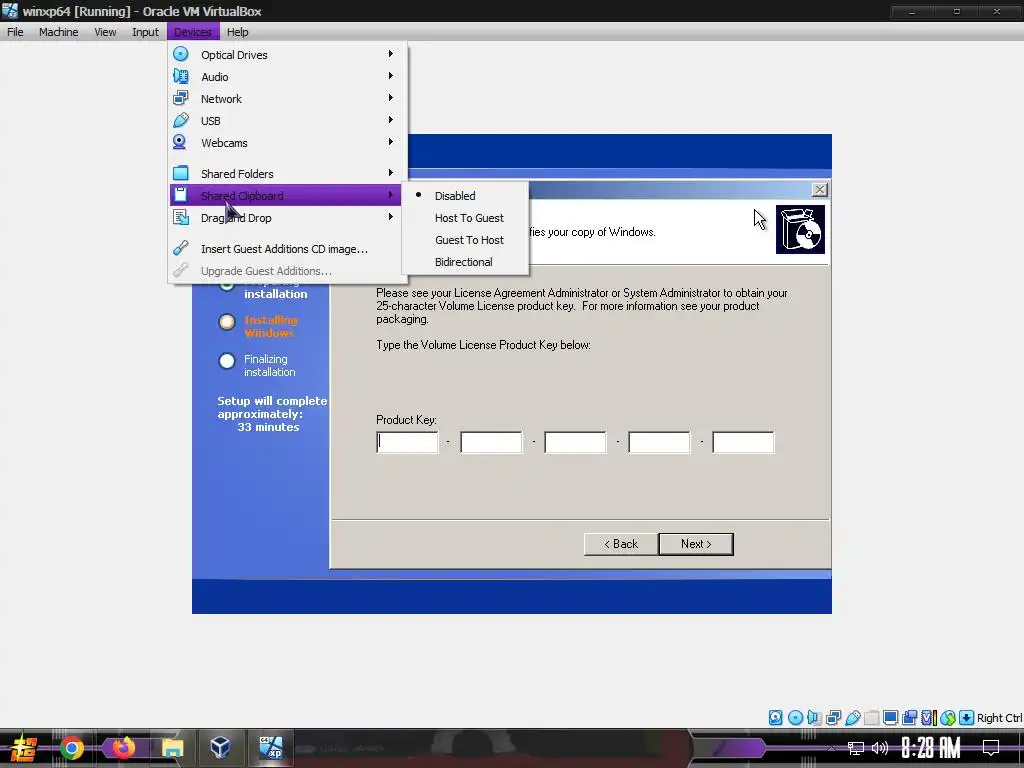1024x768 pixels.
Task: Open the File menu
Action: tap(15, 32)
